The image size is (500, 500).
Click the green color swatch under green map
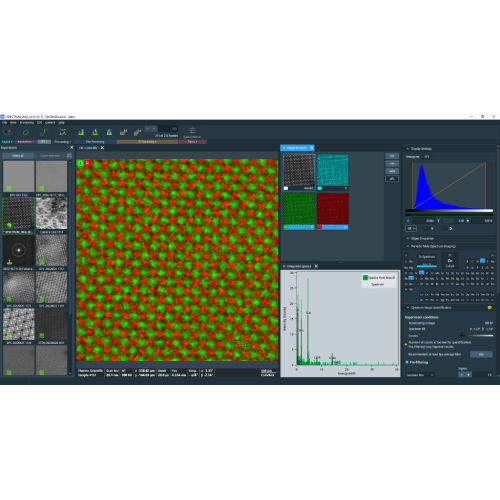coord(286,227)
